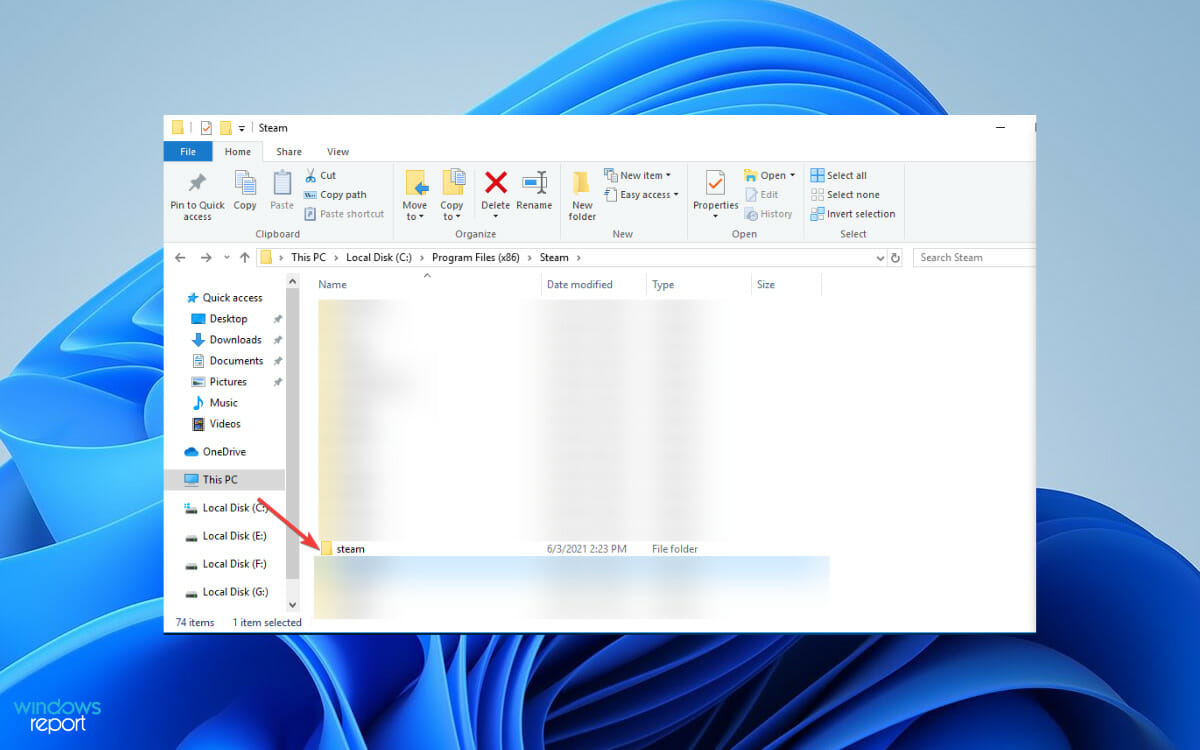Open Downloads in the navigation pane

pos(227,339)
